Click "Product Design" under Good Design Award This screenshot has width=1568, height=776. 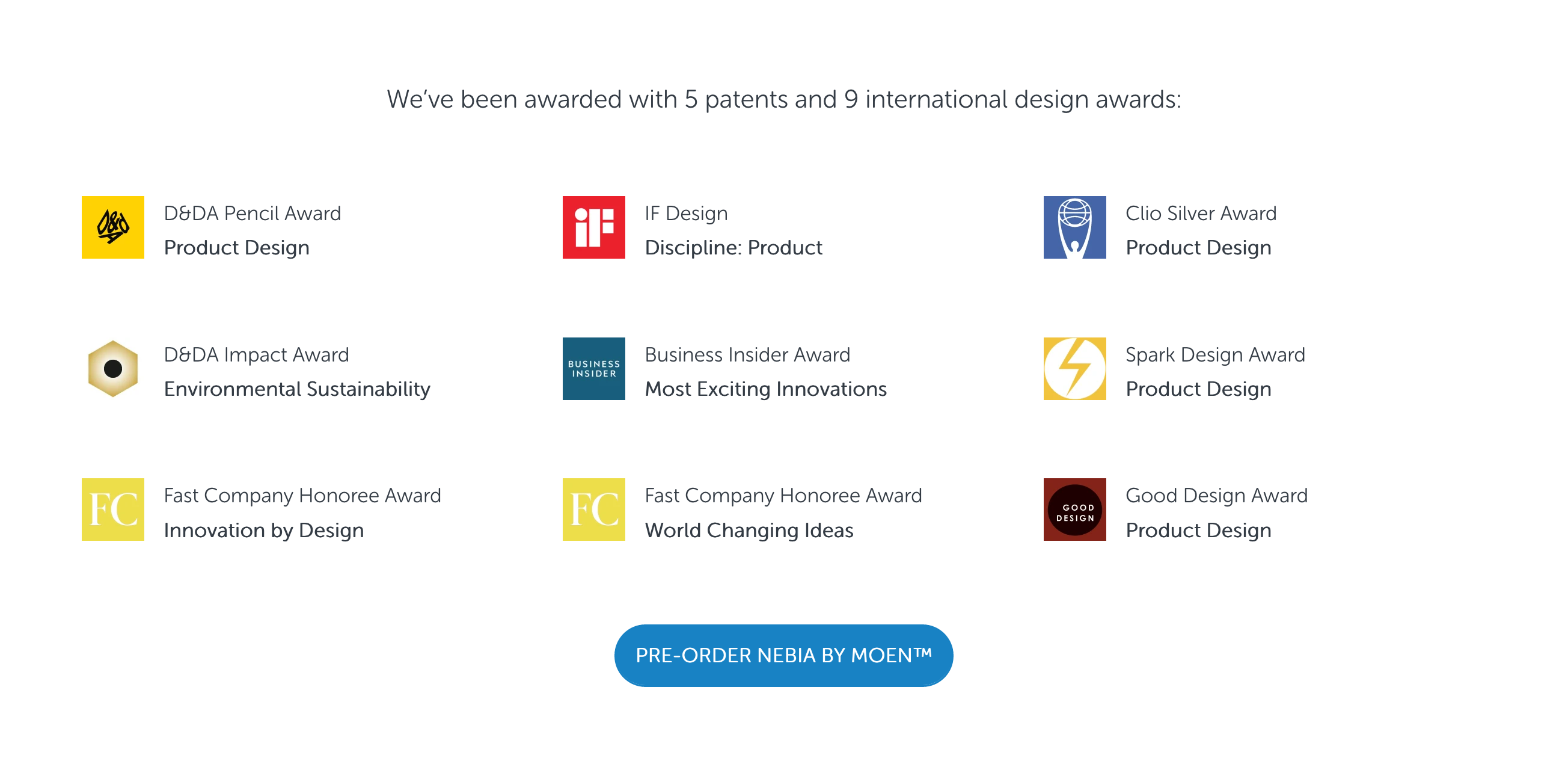1198,530
